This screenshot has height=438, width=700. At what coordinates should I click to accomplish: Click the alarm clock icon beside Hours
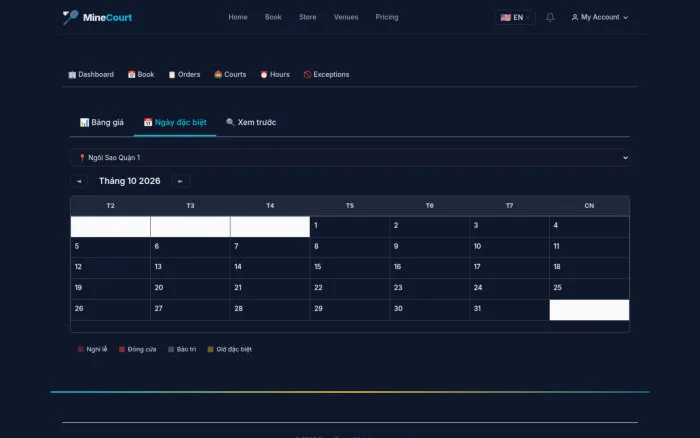coord(264,75)
